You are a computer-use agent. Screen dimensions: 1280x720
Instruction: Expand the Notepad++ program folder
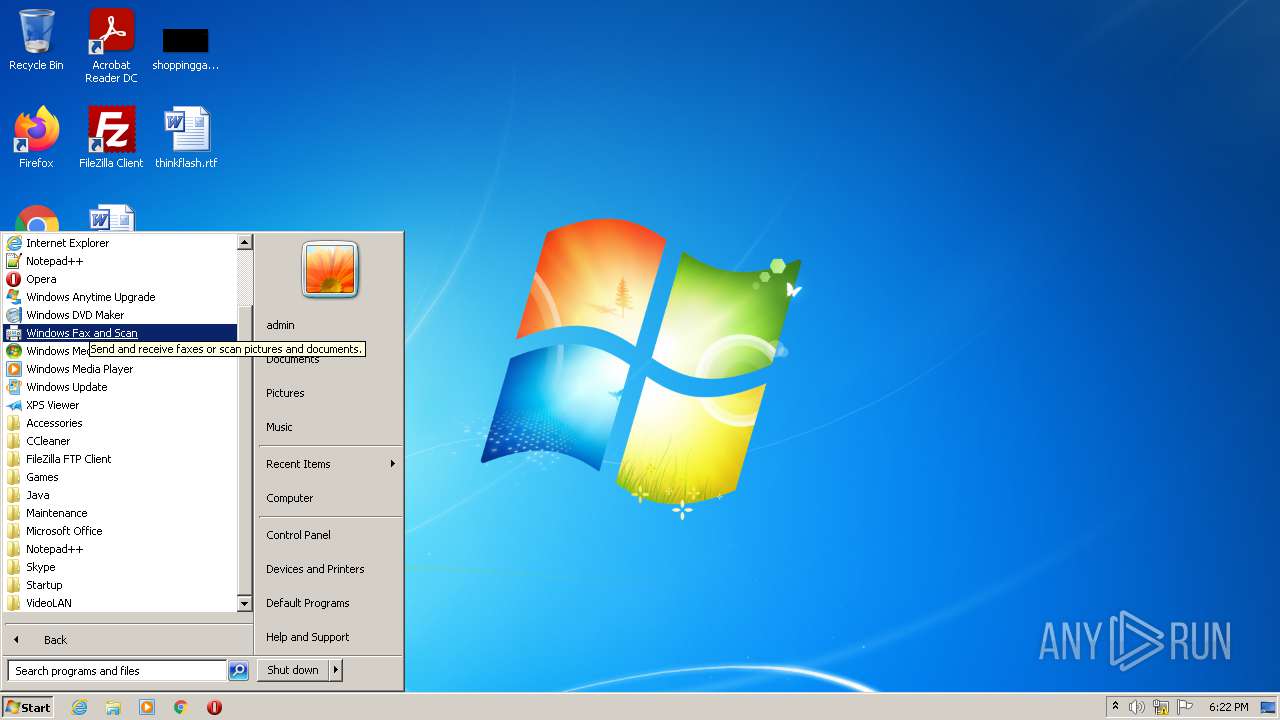pyautogui.click(x=120, y=549)
